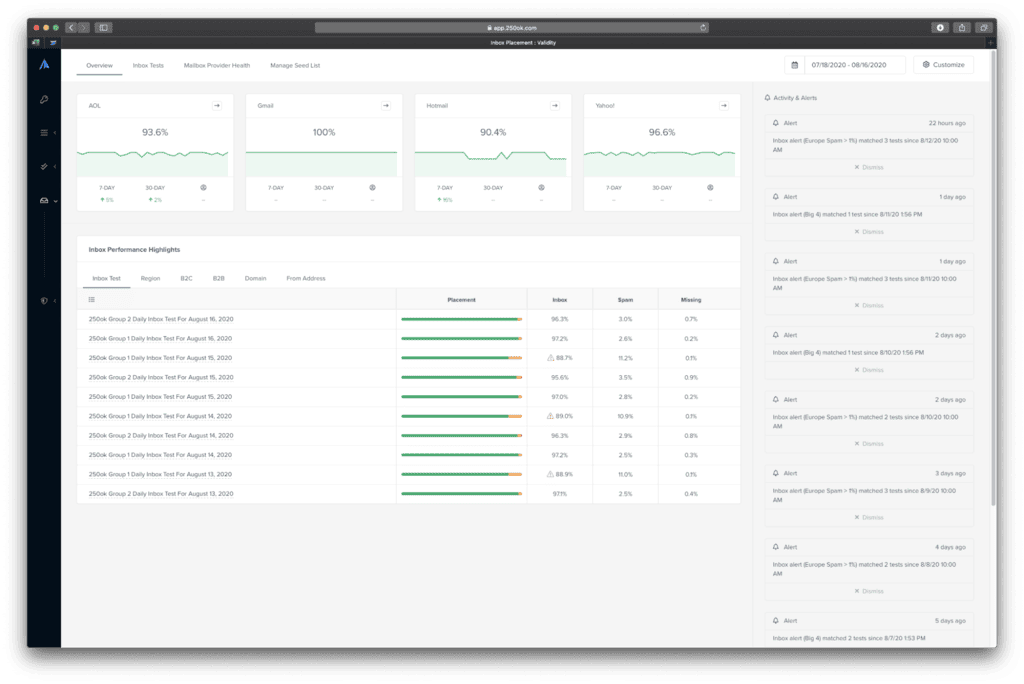The image size is (1024, 684).
Task: Dismiss the 3 days ago alert
Action: pyautogui.click(x=869, y=517)
